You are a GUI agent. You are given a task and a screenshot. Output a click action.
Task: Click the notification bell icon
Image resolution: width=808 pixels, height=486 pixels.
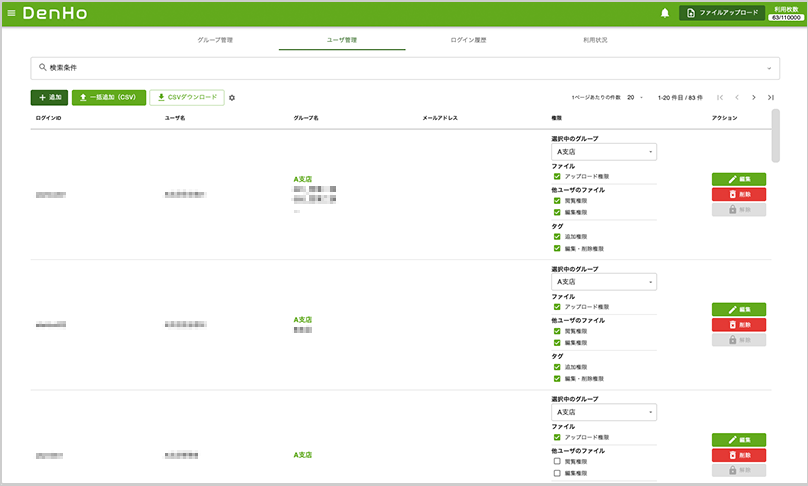(x=665, y=13)
